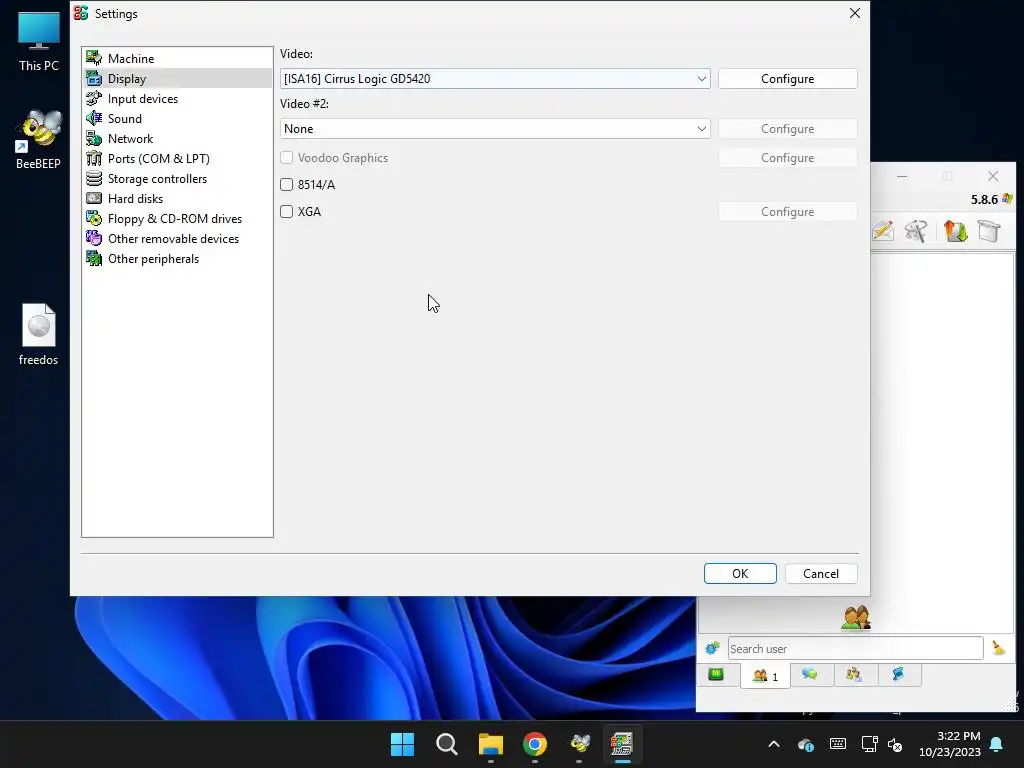Viewport: 1024px width, 768px height.
Task: Switch to BeeBEEP chats tab
Action: click(810, 675)
